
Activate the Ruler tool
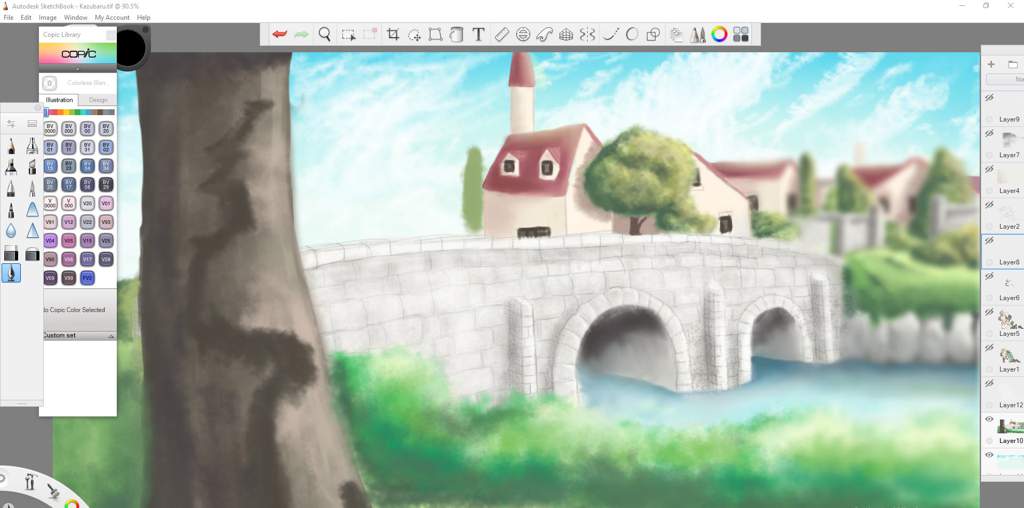(501, 34)
